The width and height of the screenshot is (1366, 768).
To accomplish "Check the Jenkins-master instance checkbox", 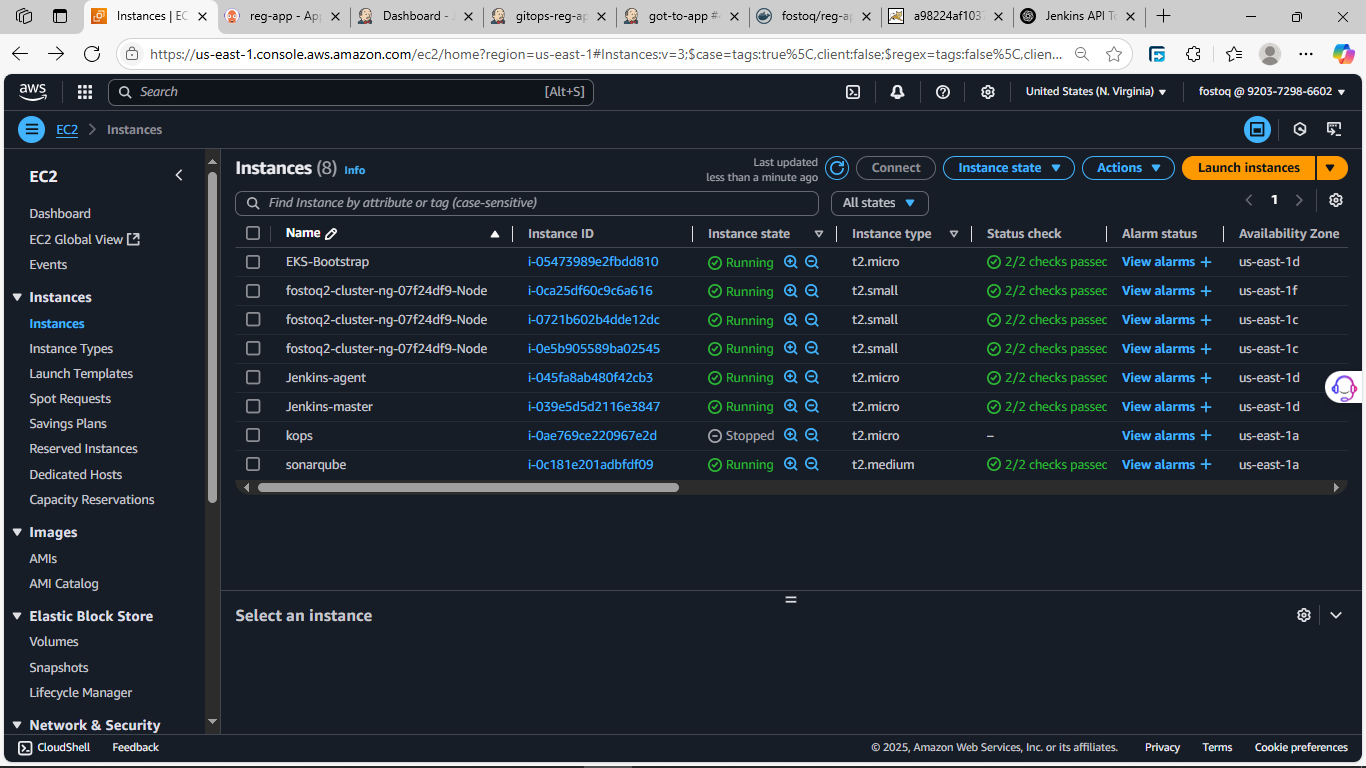I will (253, 407).
